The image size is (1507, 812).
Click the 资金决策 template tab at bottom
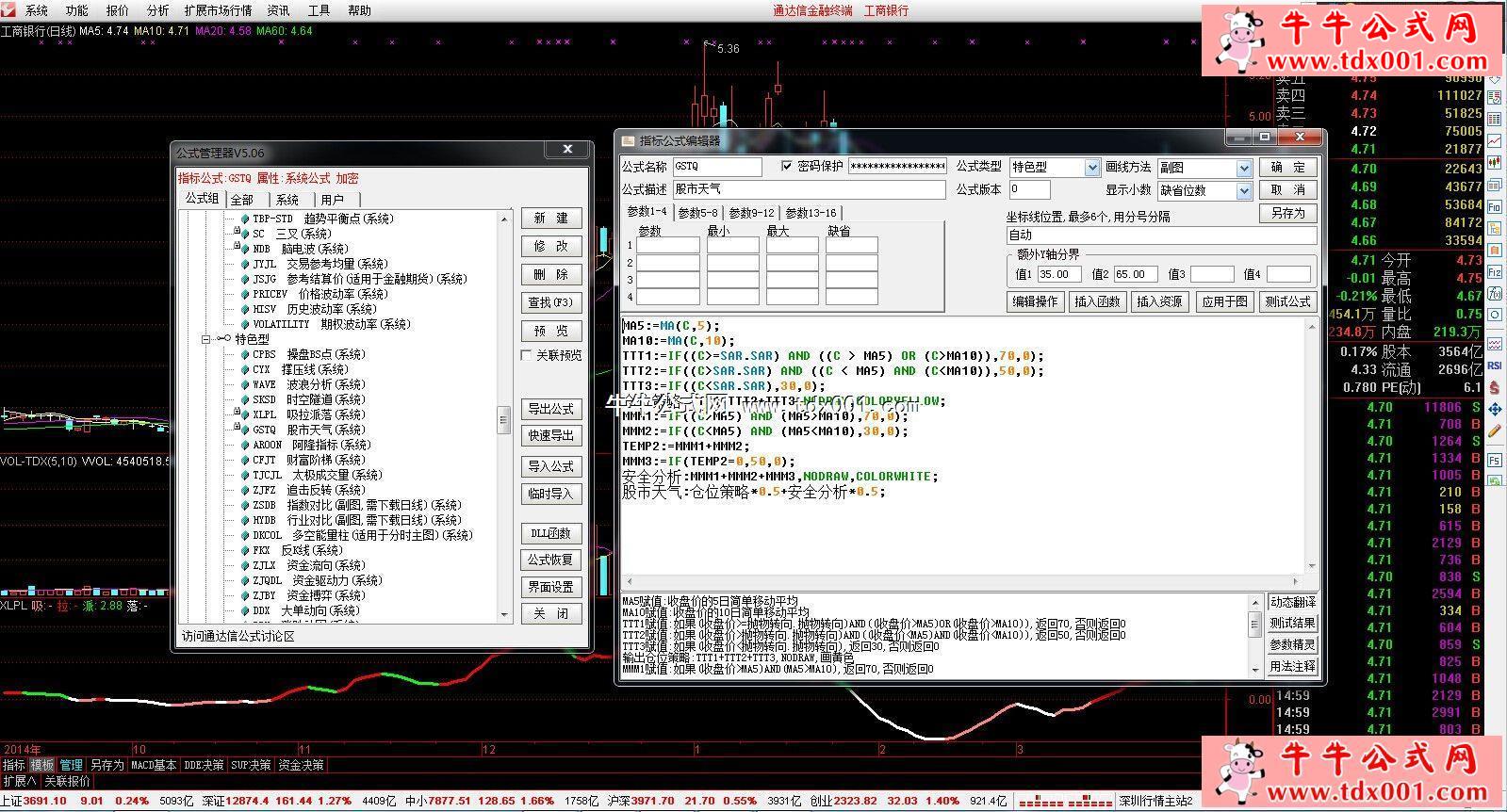301,765
